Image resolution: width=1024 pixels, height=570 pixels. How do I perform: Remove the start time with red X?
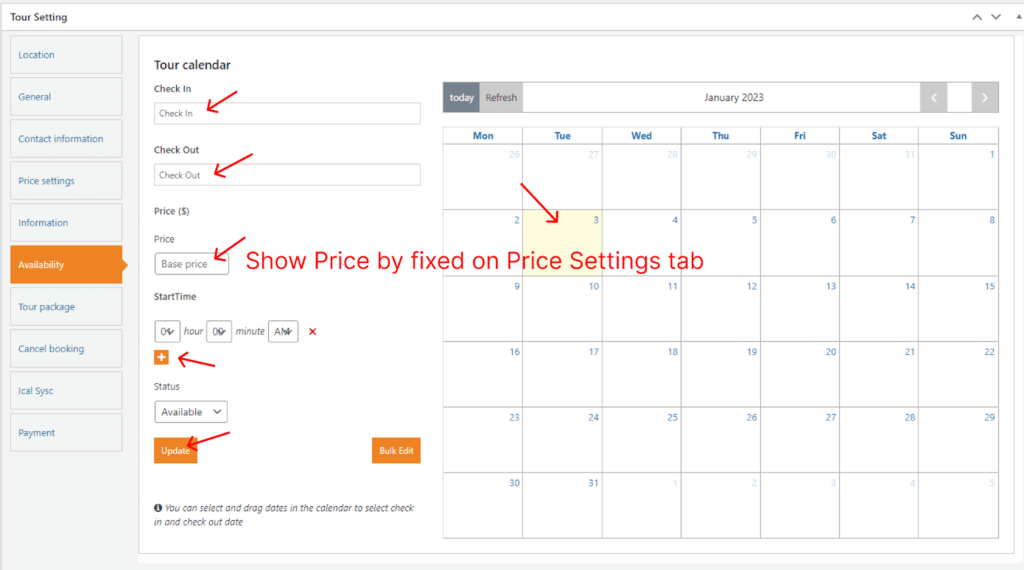pos(312,331)
